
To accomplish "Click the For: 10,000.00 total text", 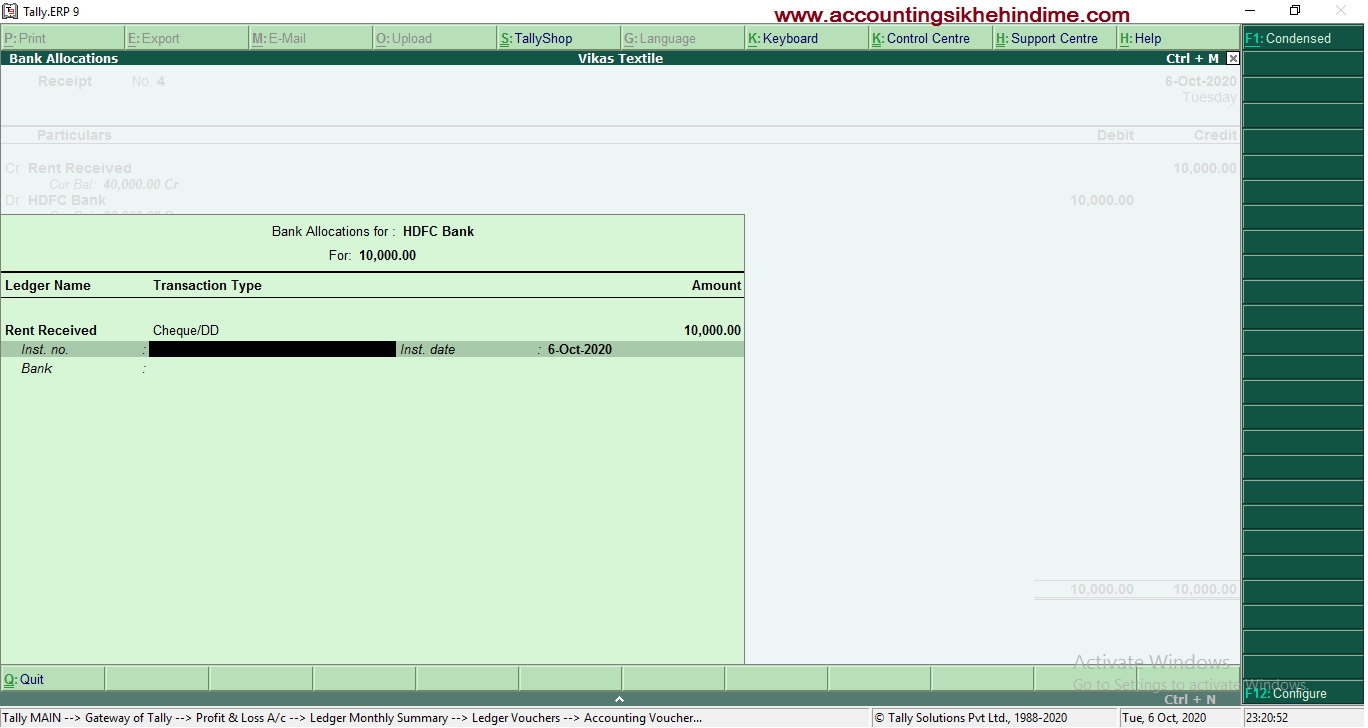I will pyautogui.click(x=372, y=255).
